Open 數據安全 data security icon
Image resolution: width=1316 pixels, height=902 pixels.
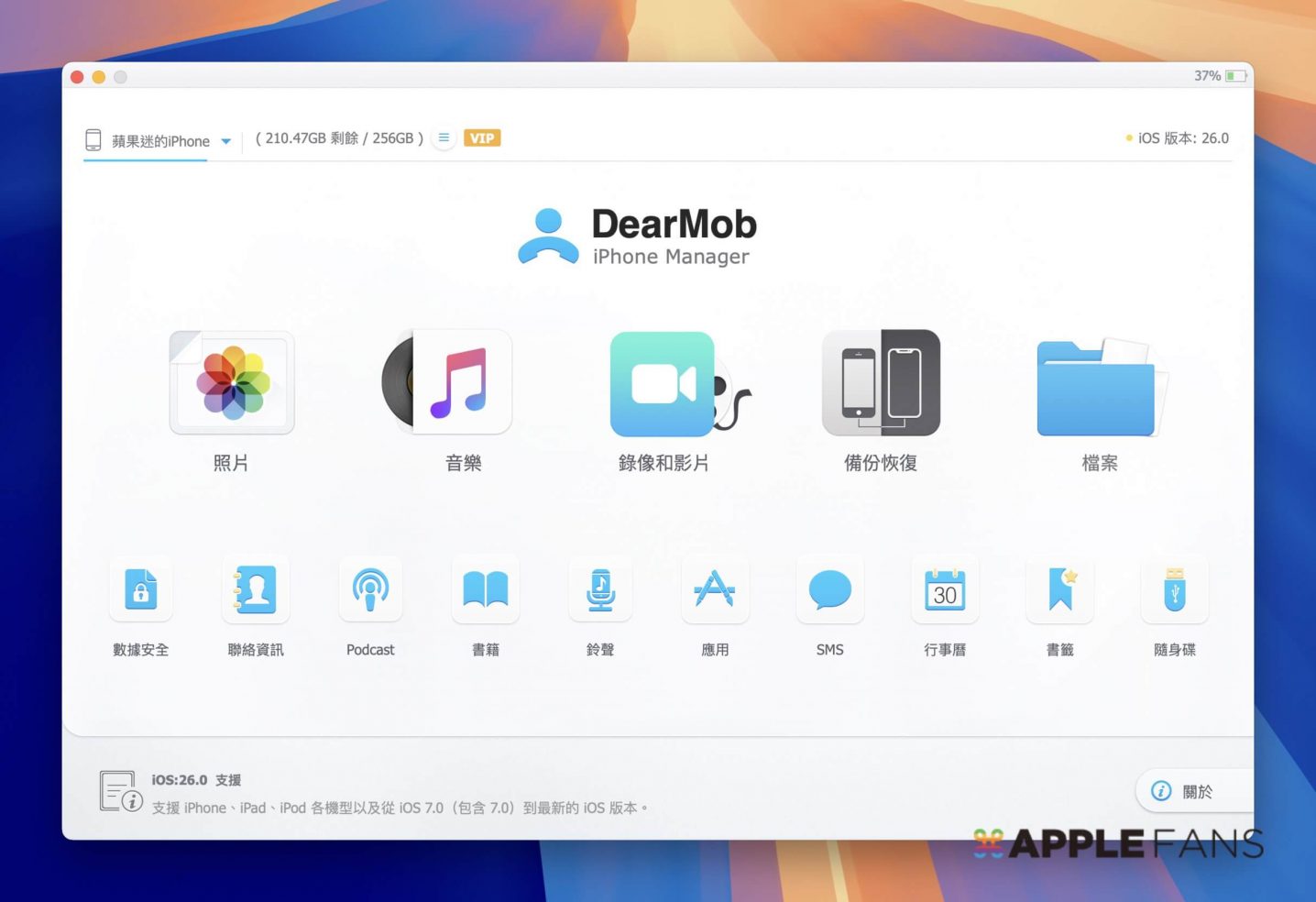click(141, 590)
